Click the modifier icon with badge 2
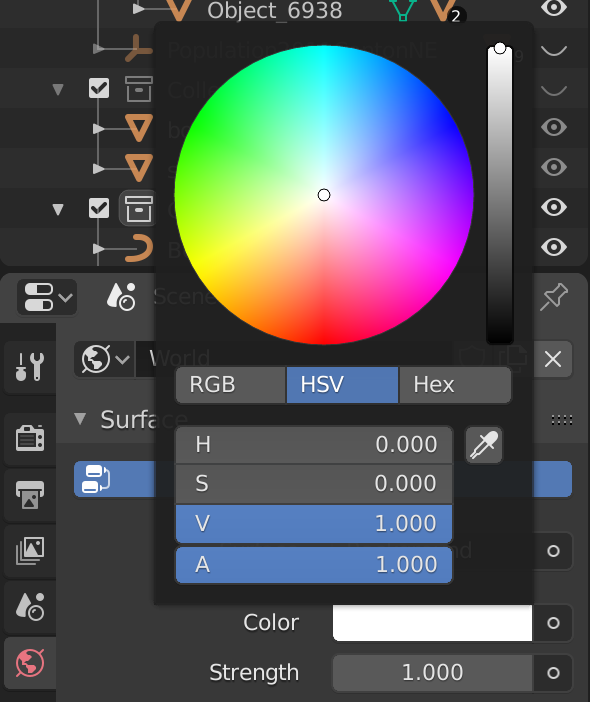Image resolution: width=590 pixels, height=702 pixels. [x=446, y=11]
